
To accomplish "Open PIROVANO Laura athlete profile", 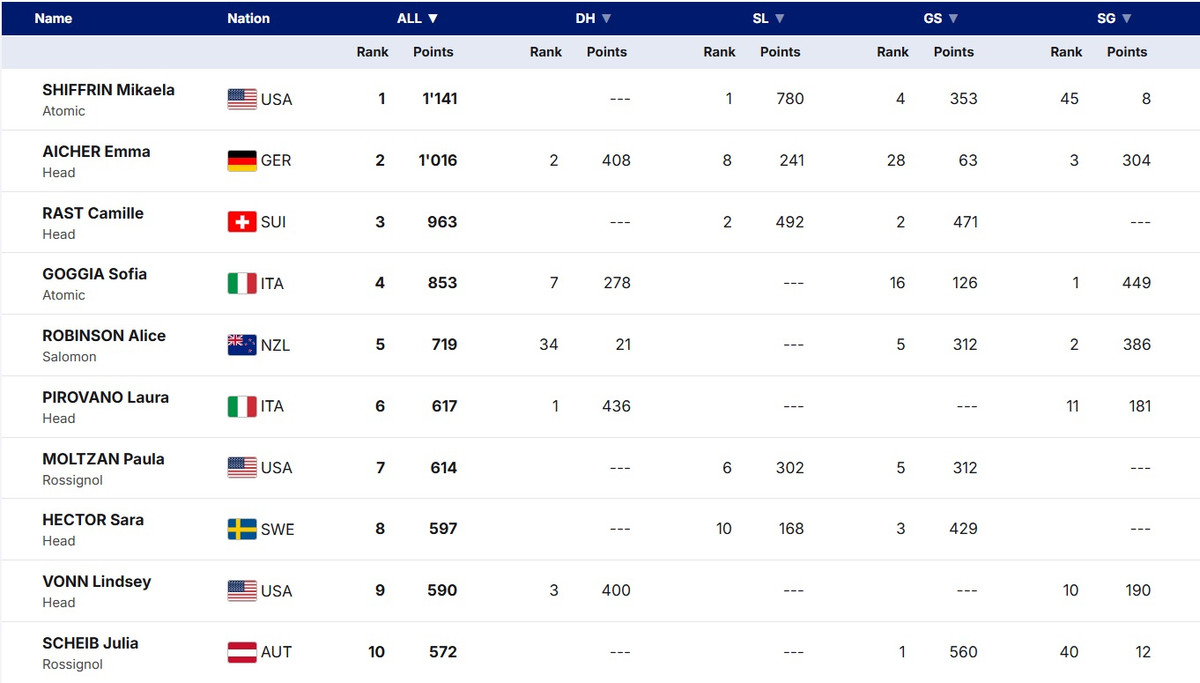I will click(x=105, y=397).
